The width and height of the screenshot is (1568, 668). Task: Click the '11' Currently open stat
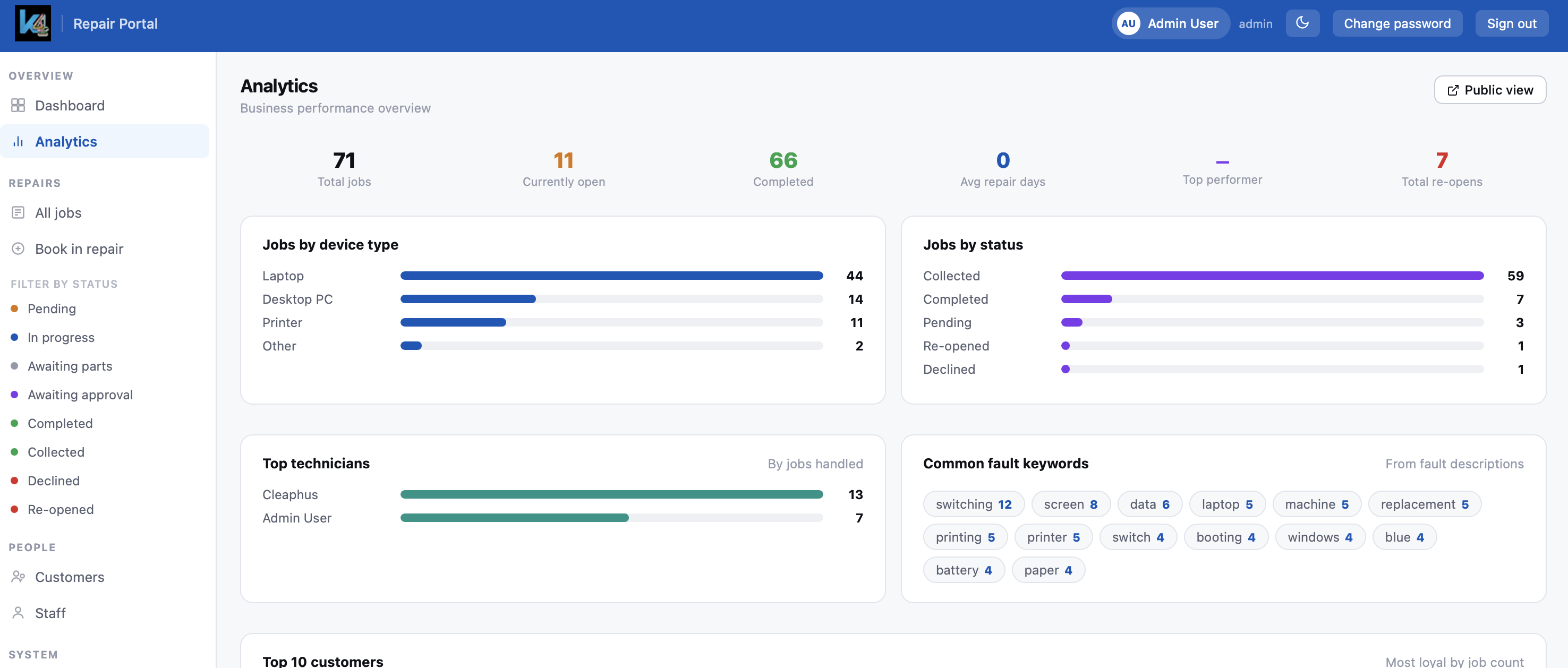click(564, 160)
